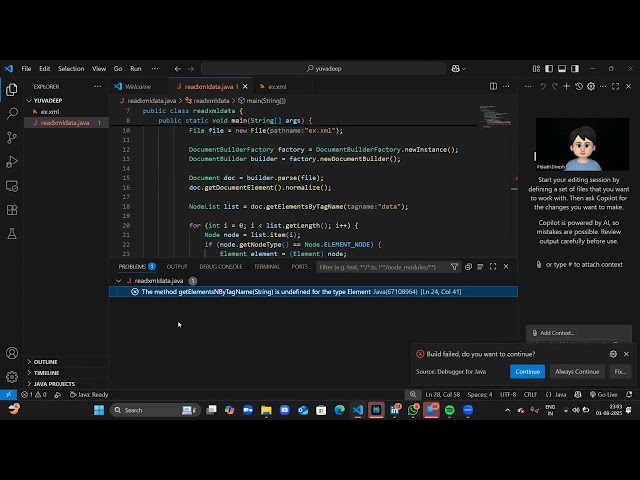The width and height of the screenshot is (640, 480).
Task: Open the Source Control view
Action: (12, 138)
